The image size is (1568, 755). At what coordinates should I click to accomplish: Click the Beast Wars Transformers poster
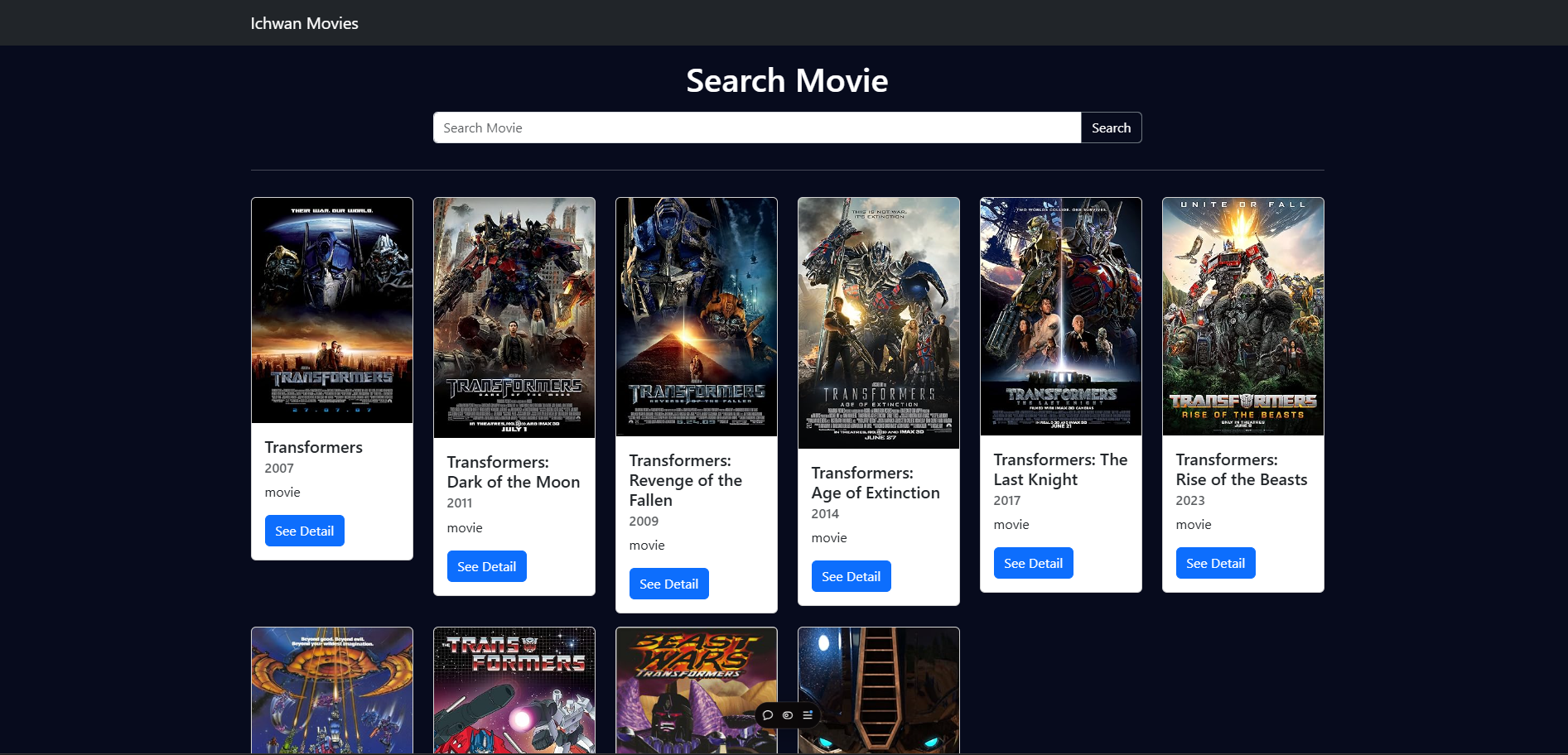[697, 690]
